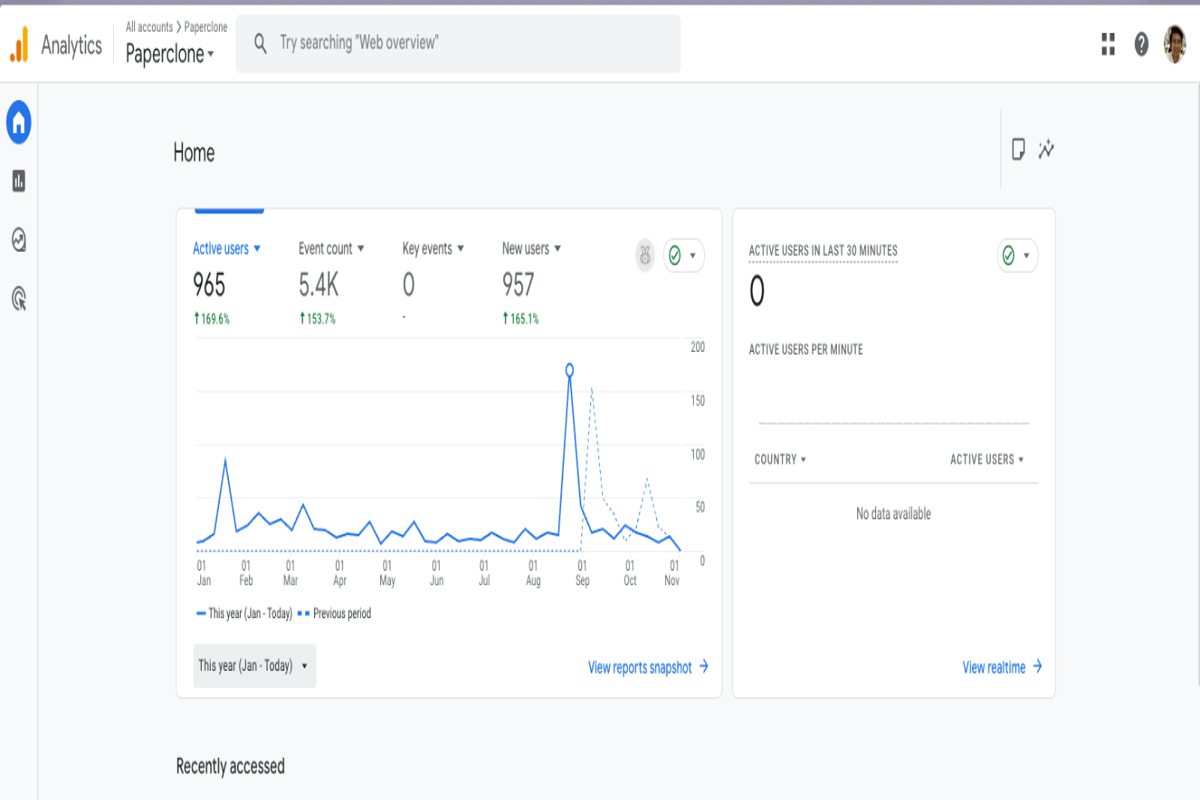Open the Explore icon in sidebar
The height and width of the screenshot is (800, 1200).
19,240
